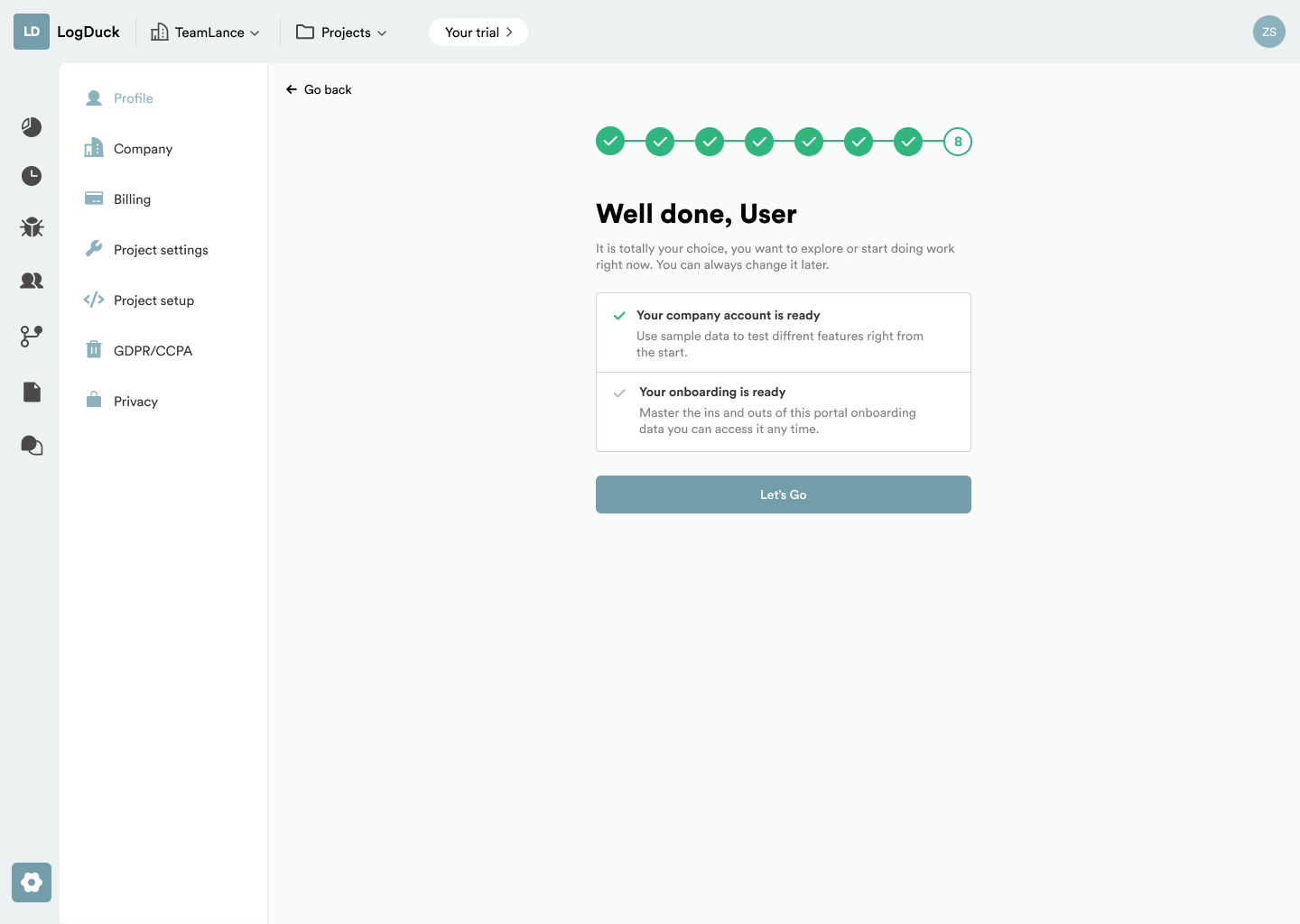
Task: Click the Let's Go button
Action: [783, 494]
